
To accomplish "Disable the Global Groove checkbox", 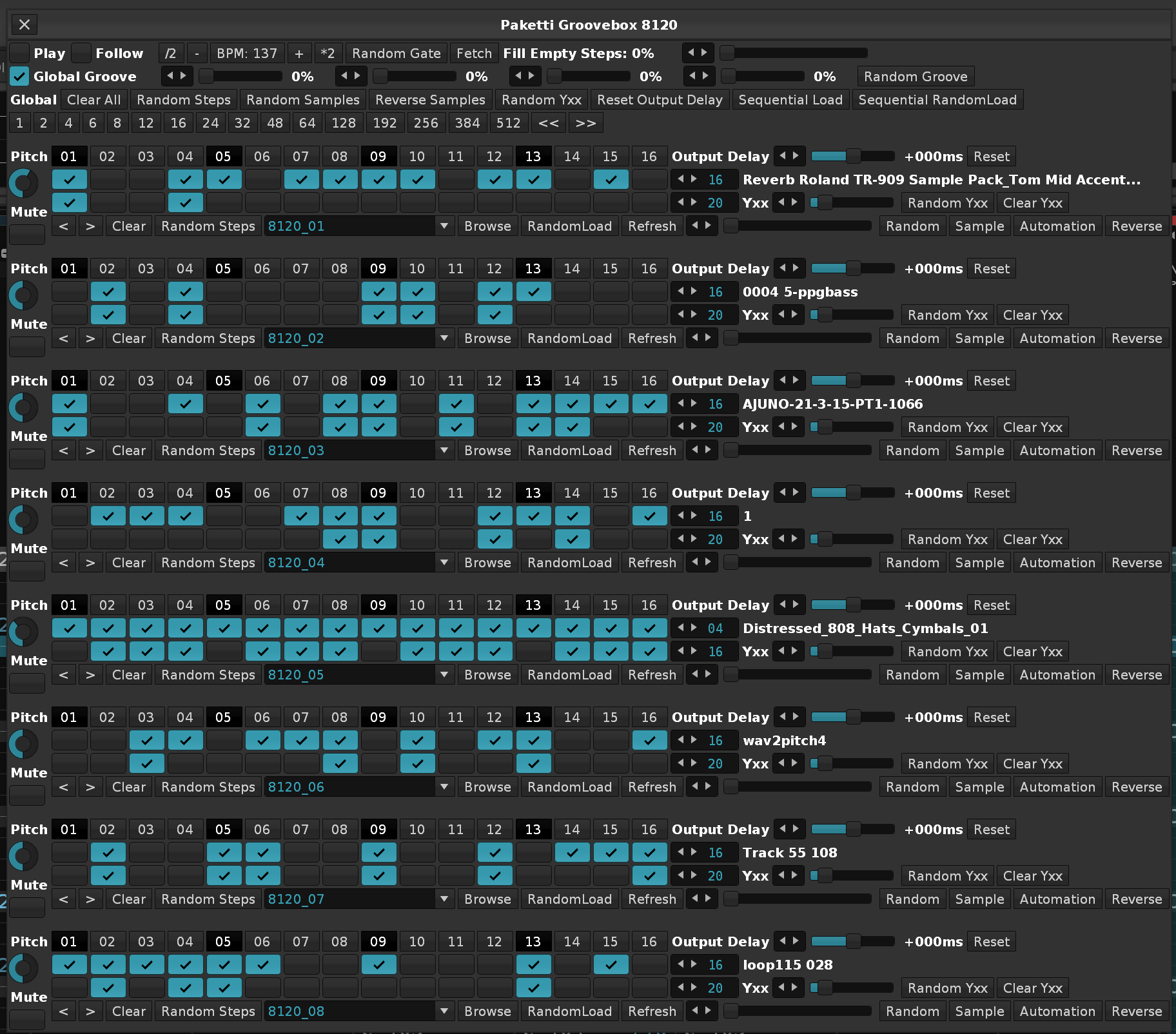I will 19,77.
